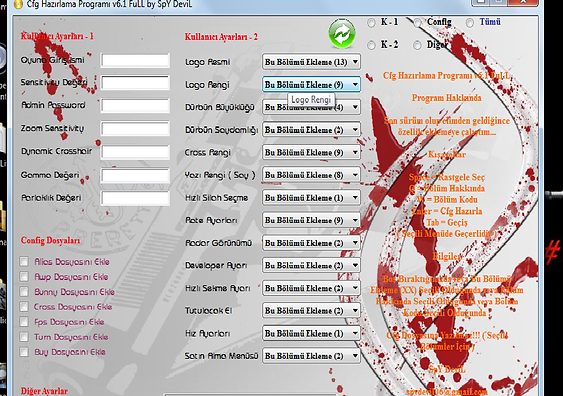The image size is (563, 396).
Task: Click the Dynamic Crosshair input field
Action: (135, 152)
